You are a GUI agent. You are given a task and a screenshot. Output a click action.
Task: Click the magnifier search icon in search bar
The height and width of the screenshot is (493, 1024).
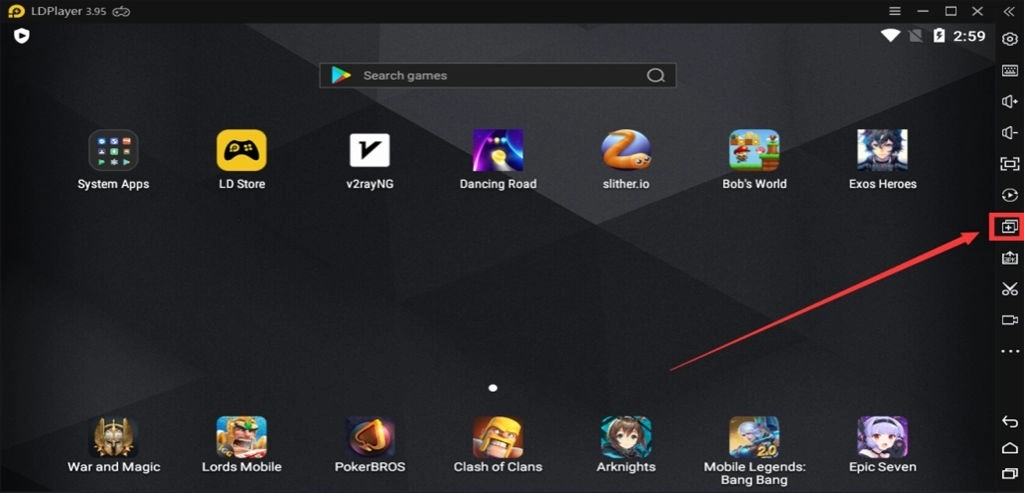[x=656, y=76]
